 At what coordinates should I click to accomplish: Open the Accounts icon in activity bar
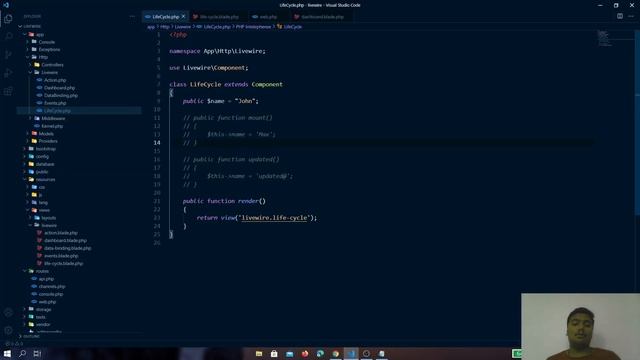pos(8,313)
